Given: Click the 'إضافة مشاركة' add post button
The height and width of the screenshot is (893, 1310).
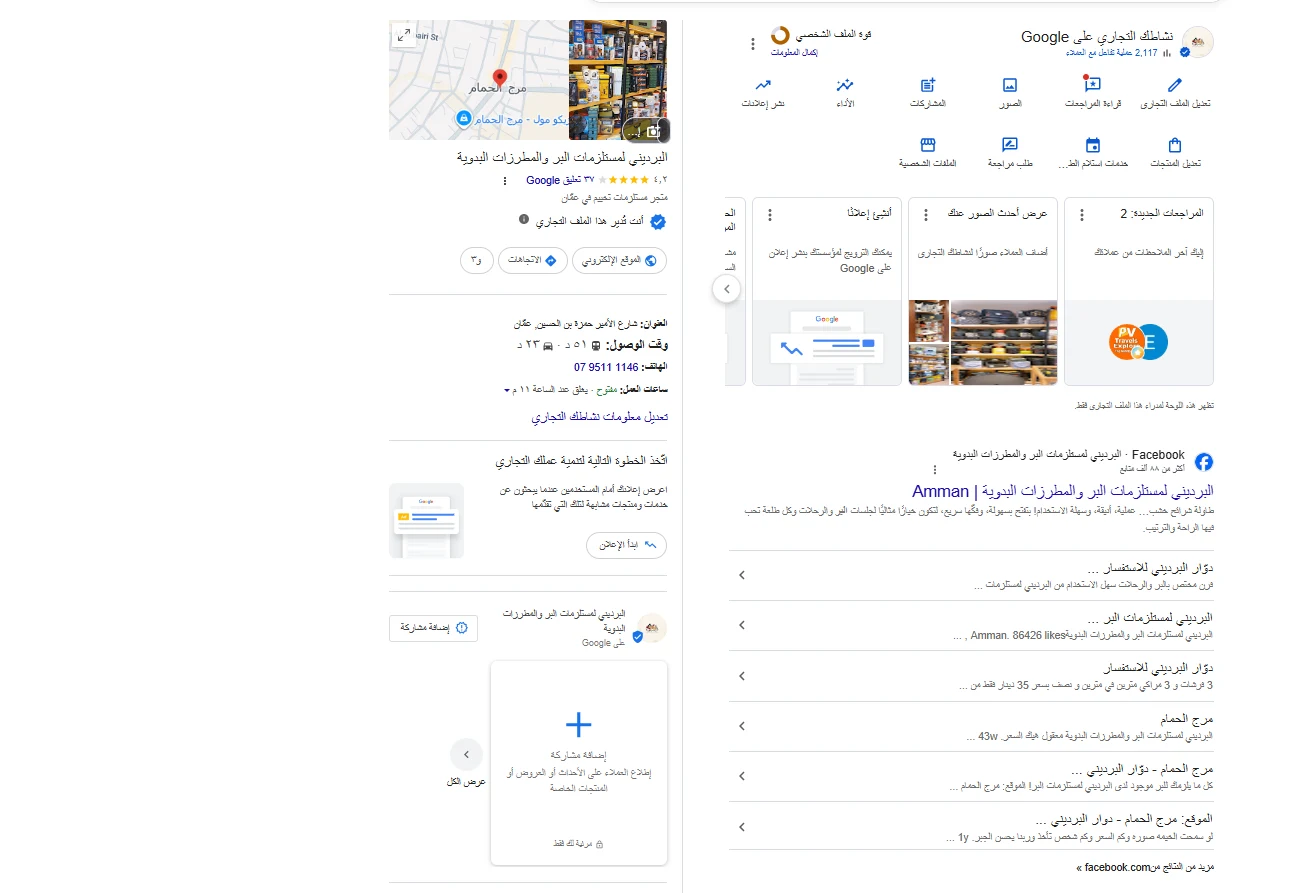Looking at the screenshot, I should point(433,628).
